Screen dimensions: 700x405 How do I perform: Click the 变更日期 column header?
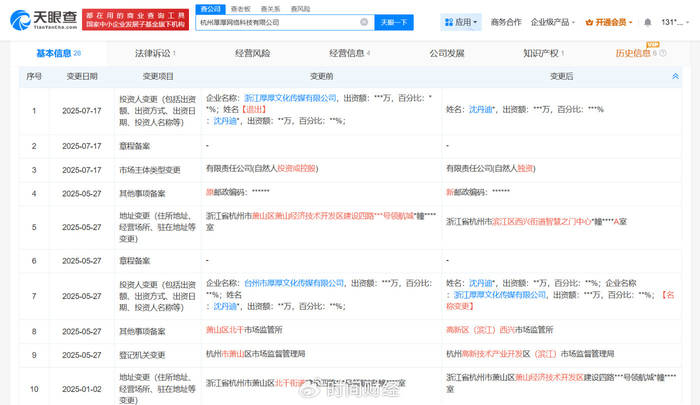(x=82, y=76)
